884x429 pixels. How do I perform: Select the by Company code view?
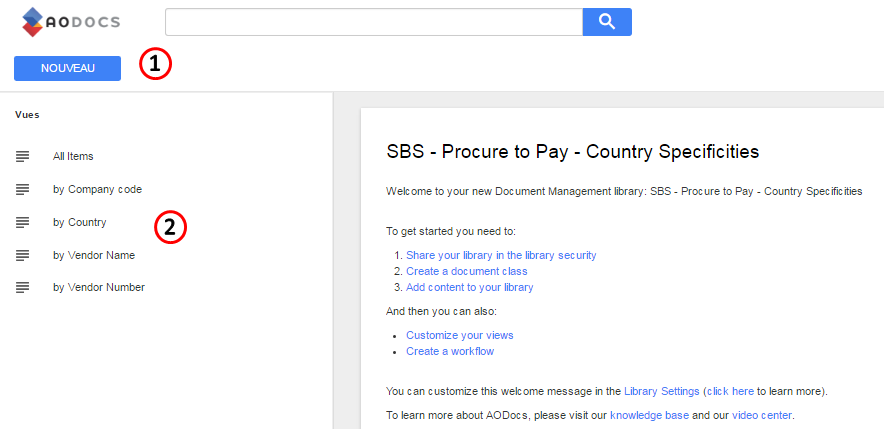coord(97,189)
